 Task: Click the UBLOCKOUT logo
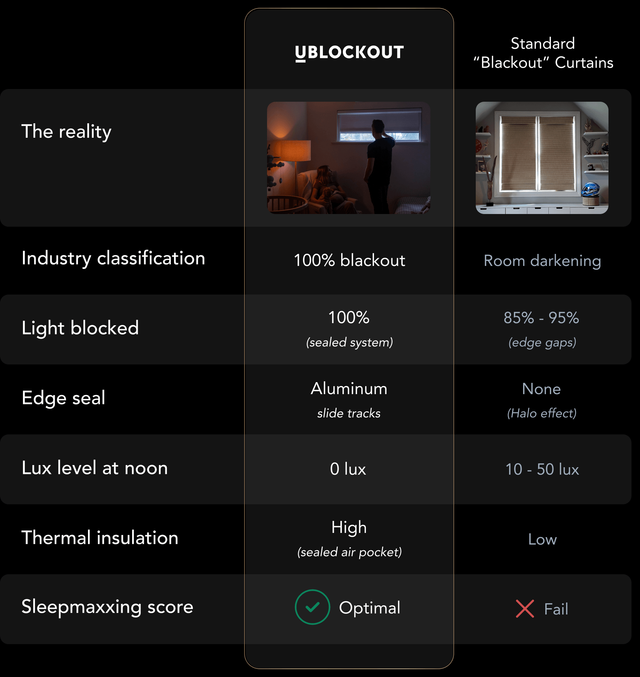(x=349, y=53)
